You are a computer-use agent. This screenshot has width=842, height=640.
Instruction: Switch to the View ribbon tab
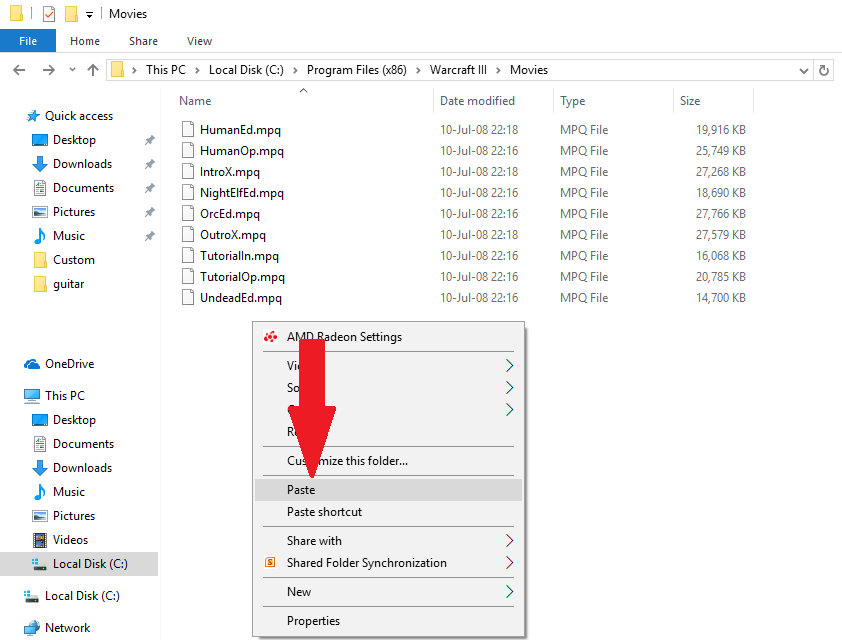[199, 41]
